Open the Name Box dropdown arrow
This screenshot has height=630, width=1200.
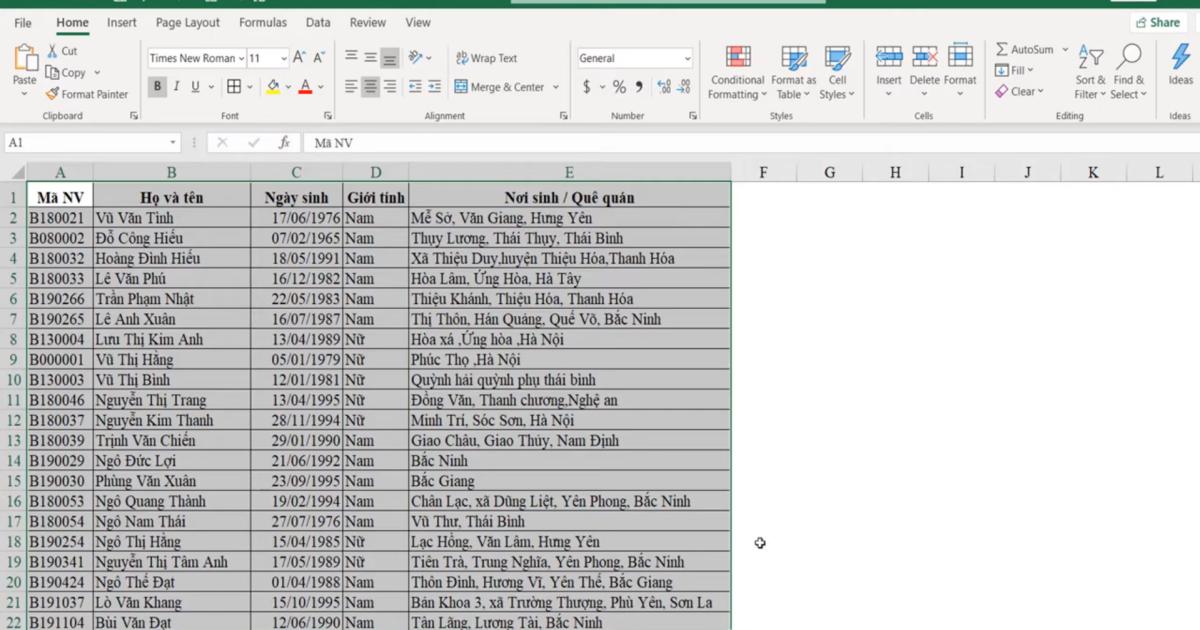click(x=173, y=143)
